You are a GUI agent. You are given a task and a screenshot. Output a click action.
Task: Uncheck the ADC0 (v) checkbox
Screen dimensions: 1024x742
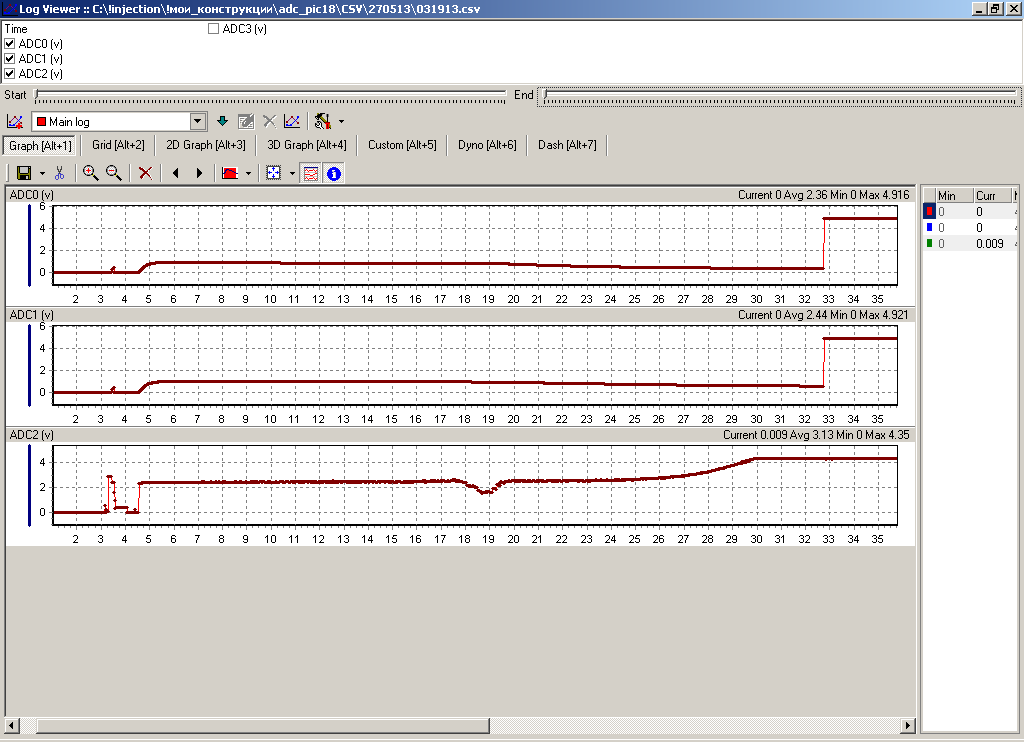(10, 44)
